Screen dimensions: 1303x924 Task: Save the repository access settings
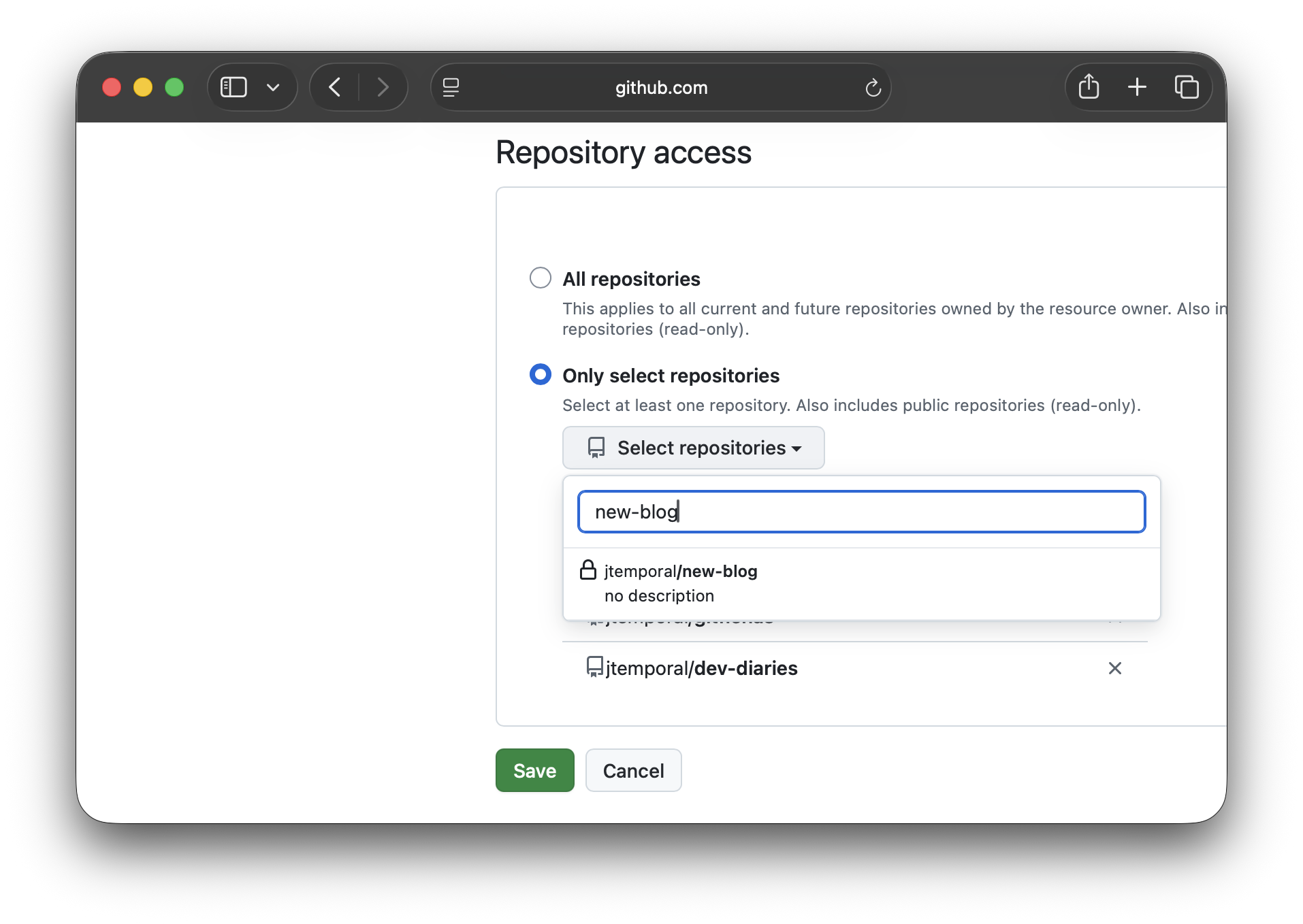click(x=534, y=770)
